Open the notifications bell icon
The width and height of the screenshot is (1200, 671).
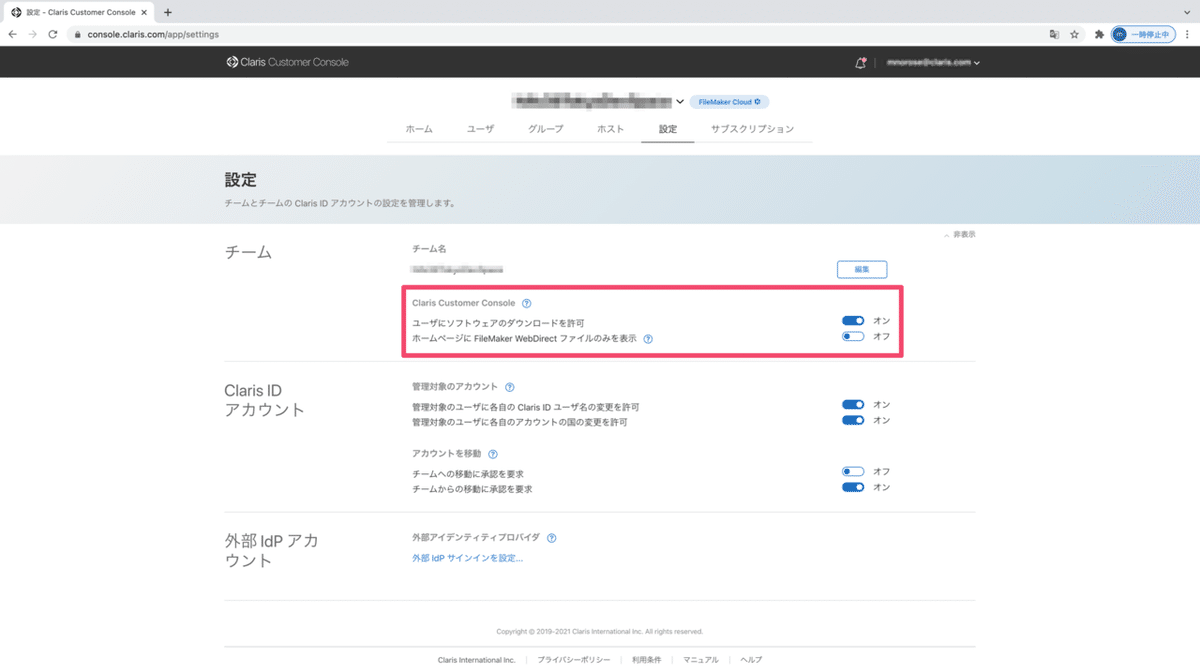[858, 62]
